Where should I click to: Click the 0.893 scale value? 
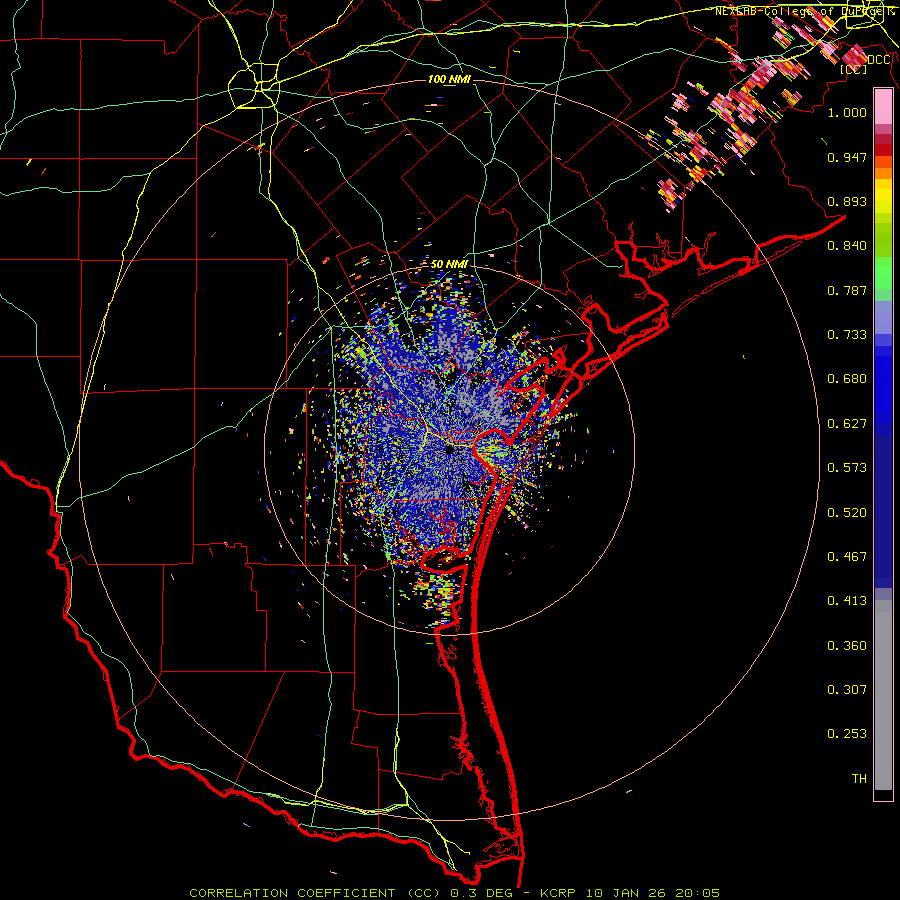click(847, 201)
